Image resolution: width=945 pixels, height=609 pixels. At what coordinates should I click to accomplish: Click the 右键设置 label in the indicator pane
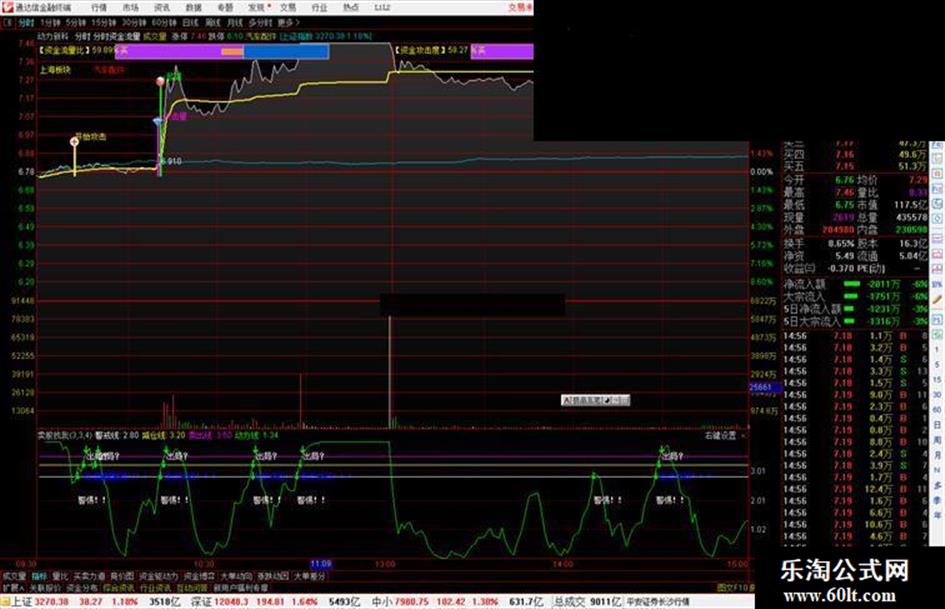721,435
